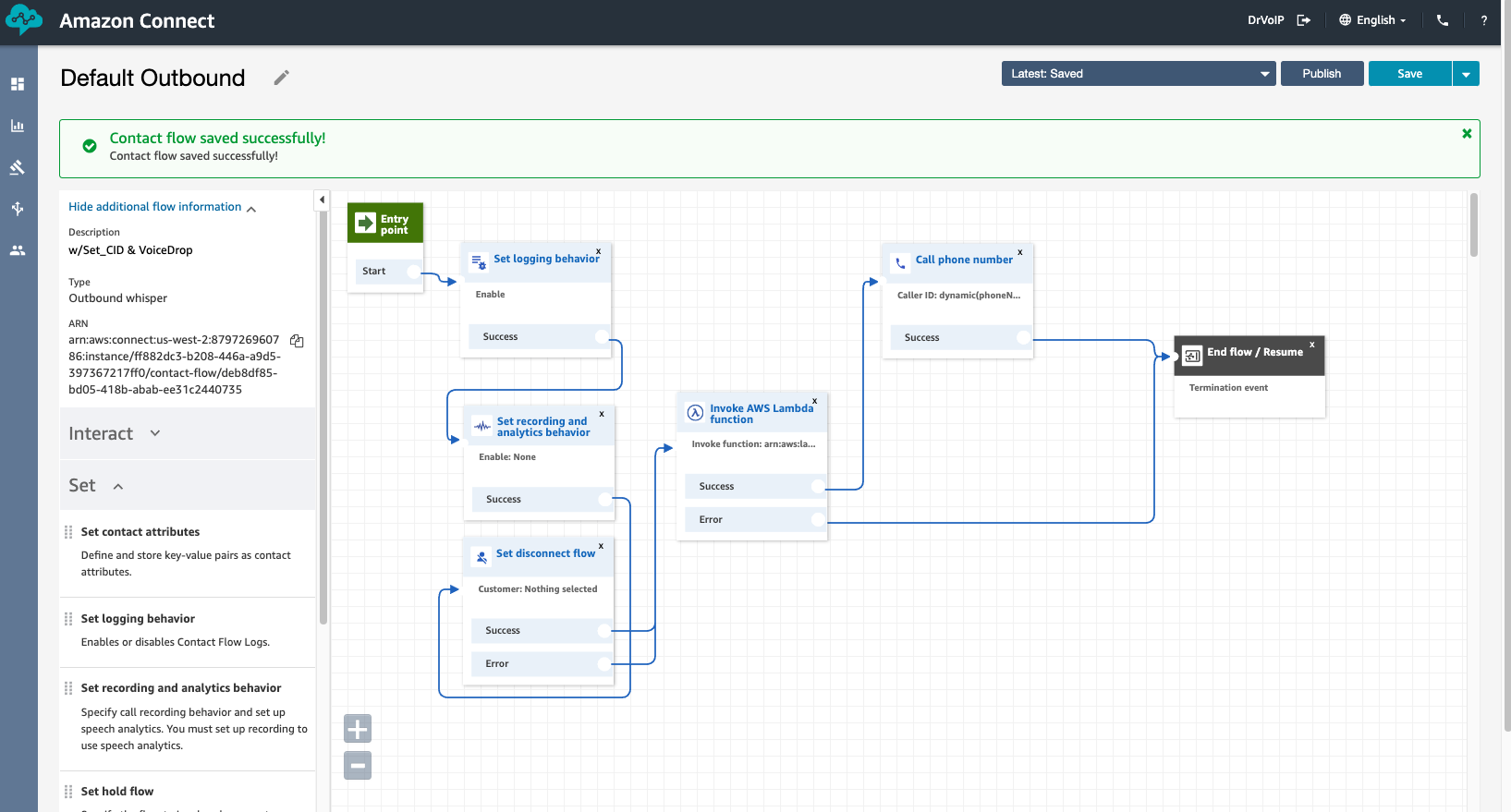The height and width of the screenshot is (812, 1511).
Task: Select Set logging behavior in palette list
Action: [188, 632]
